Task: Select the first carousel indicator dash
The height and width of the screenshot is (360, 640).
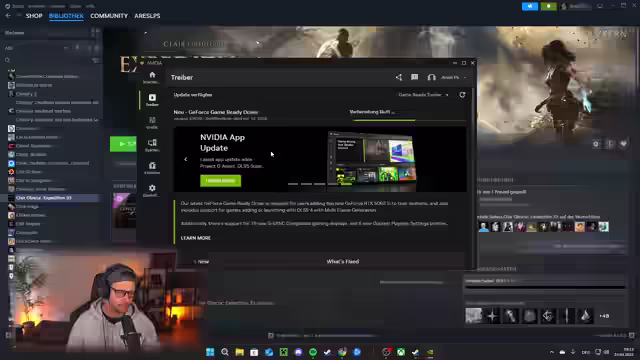Action: coord(293,184)
